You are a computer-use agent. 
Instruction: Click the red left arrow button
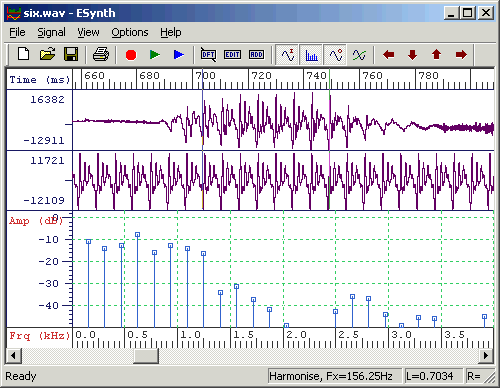coord(389,54)
